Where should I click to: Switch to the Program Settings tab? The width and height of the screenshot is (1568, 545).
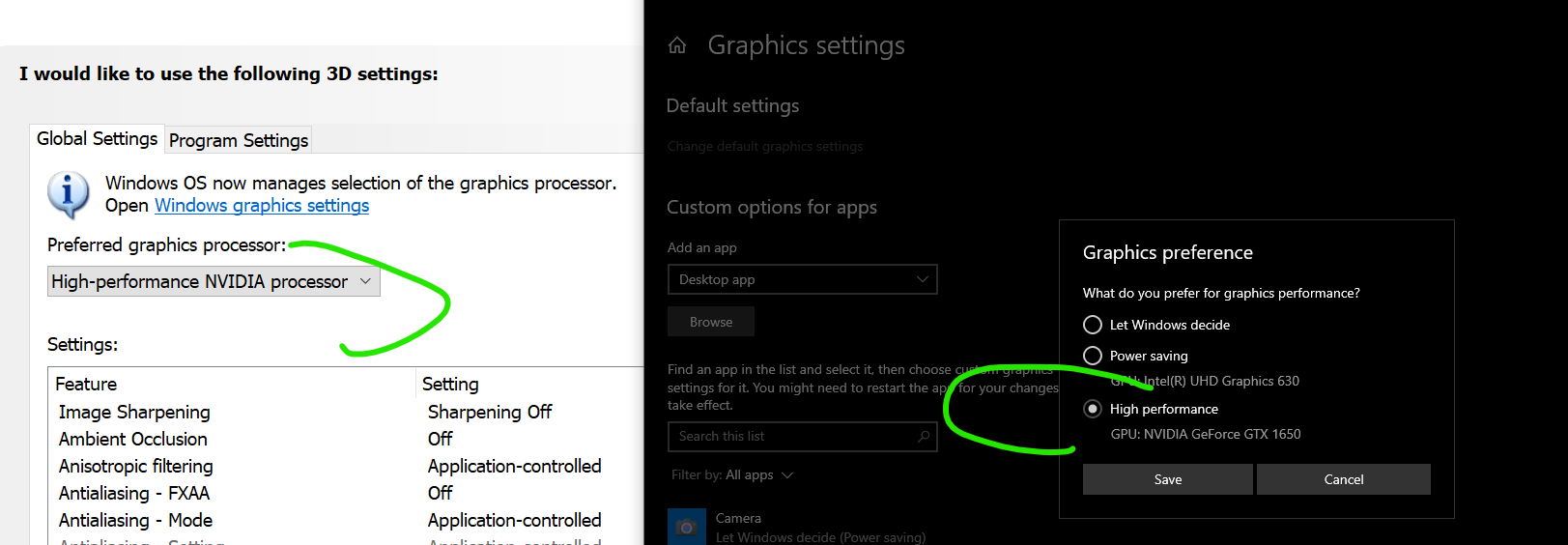click(239, 140)
